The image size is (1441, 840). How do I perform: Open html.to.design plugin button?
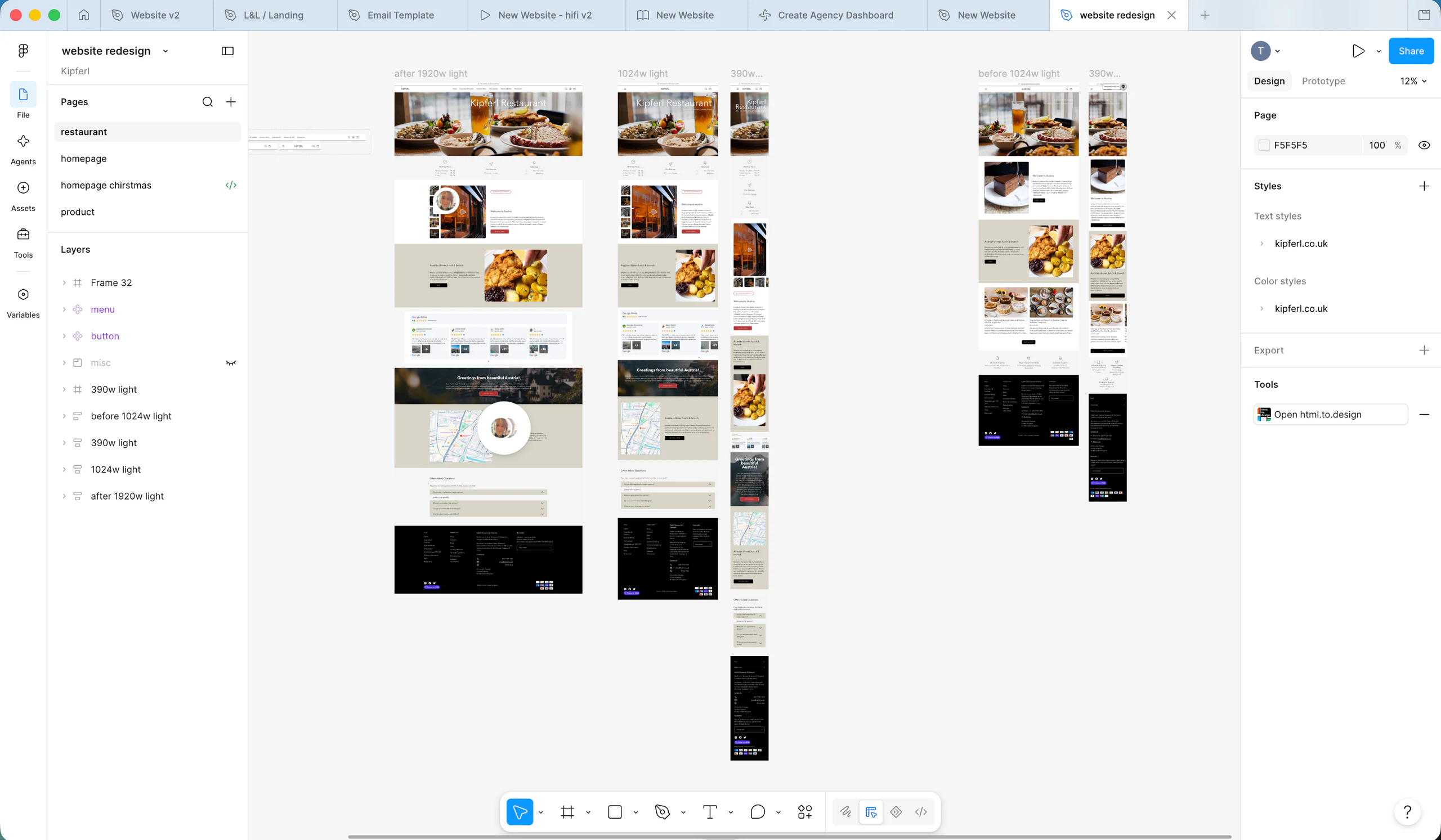tap(1330, 414)
